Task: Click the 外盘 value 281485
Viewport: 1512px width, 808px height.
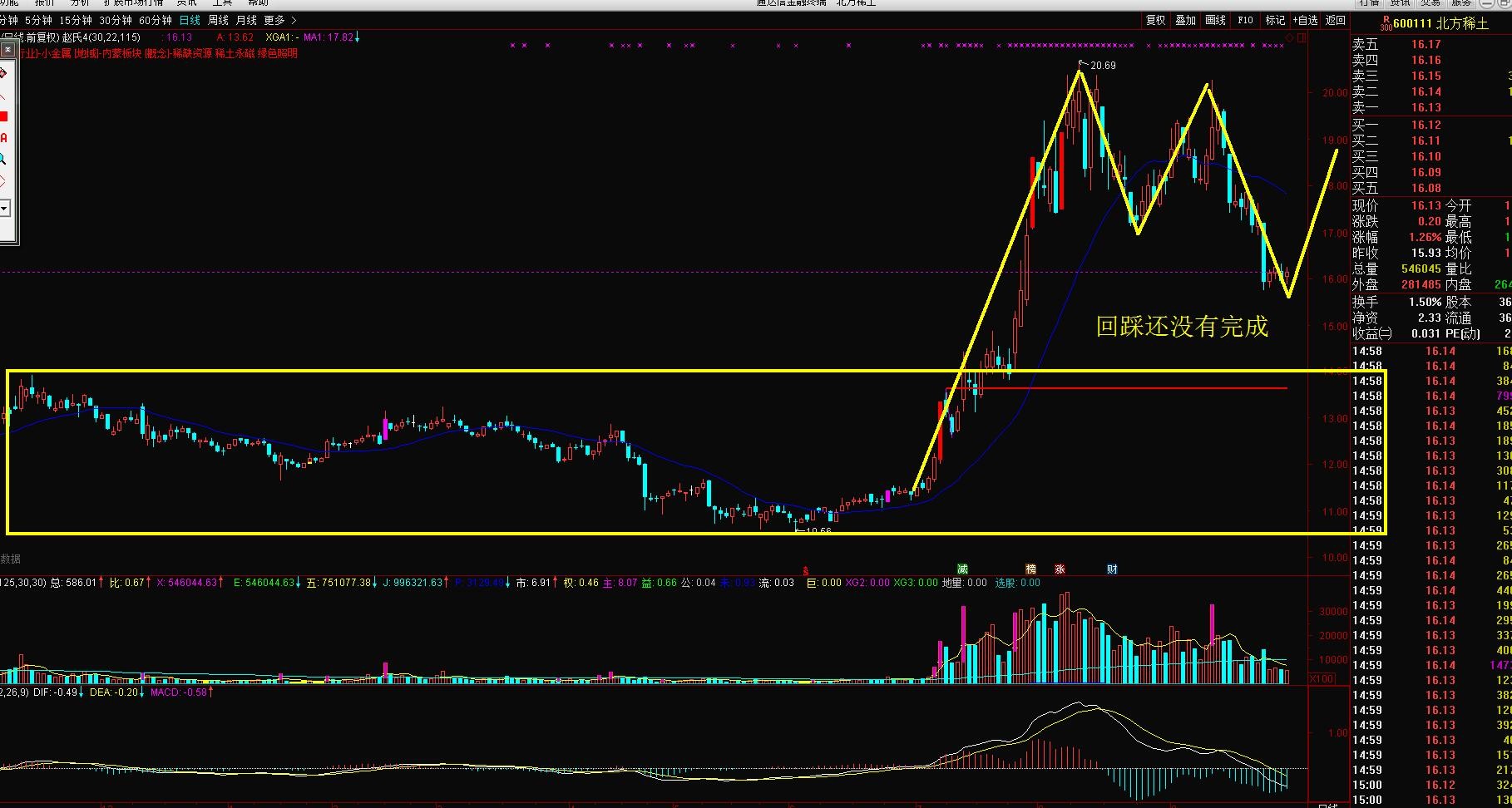Action: 1421,284
